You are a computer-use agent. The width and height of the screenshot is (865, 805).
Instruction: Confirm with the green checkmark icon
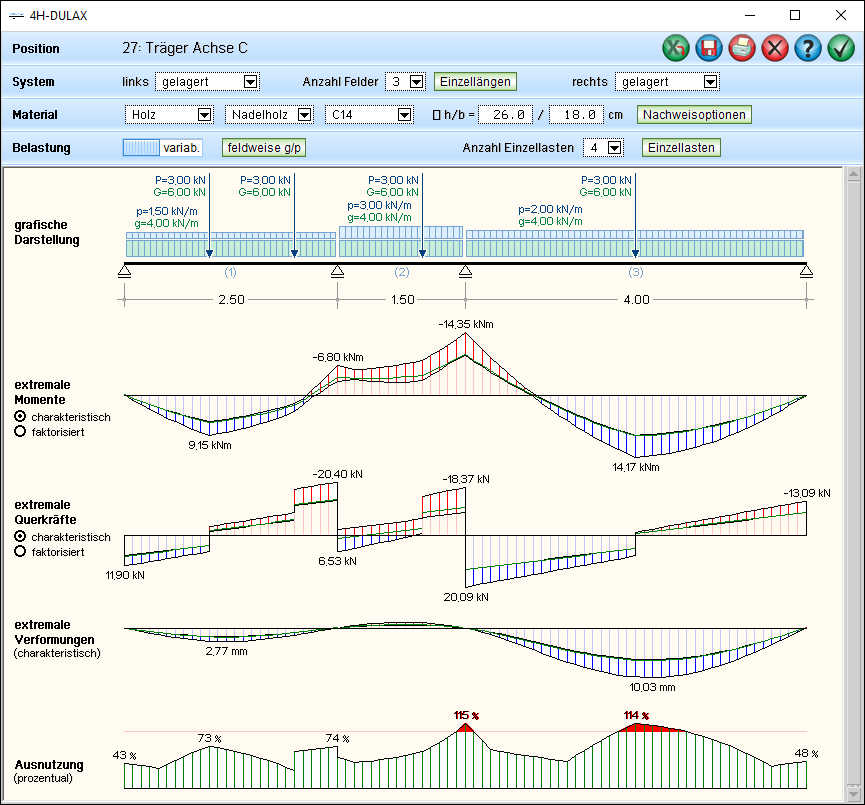click(841, 48)
